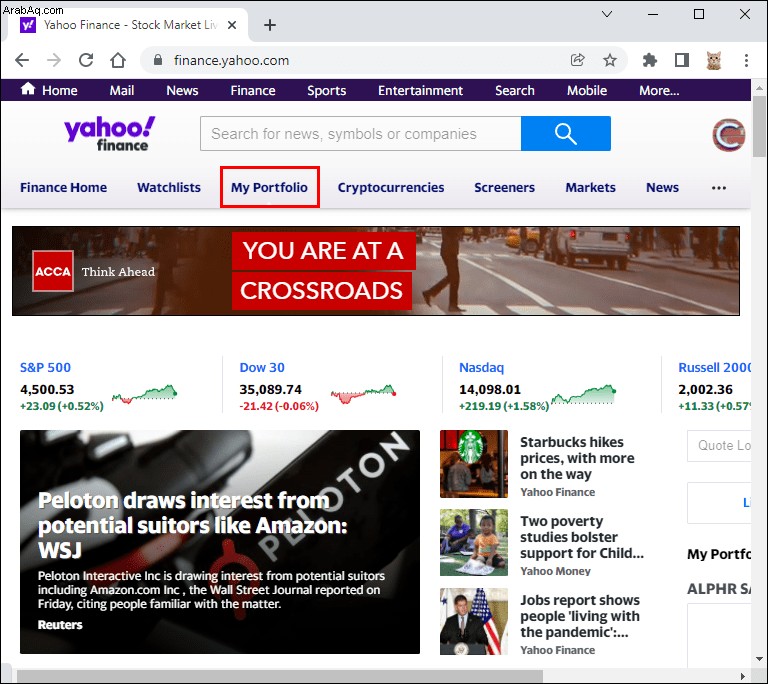The height and width of the screenshot is (684, 768).
Task: Open Mobile in the Yahoo top bar
Action: (x=587, y=91)
